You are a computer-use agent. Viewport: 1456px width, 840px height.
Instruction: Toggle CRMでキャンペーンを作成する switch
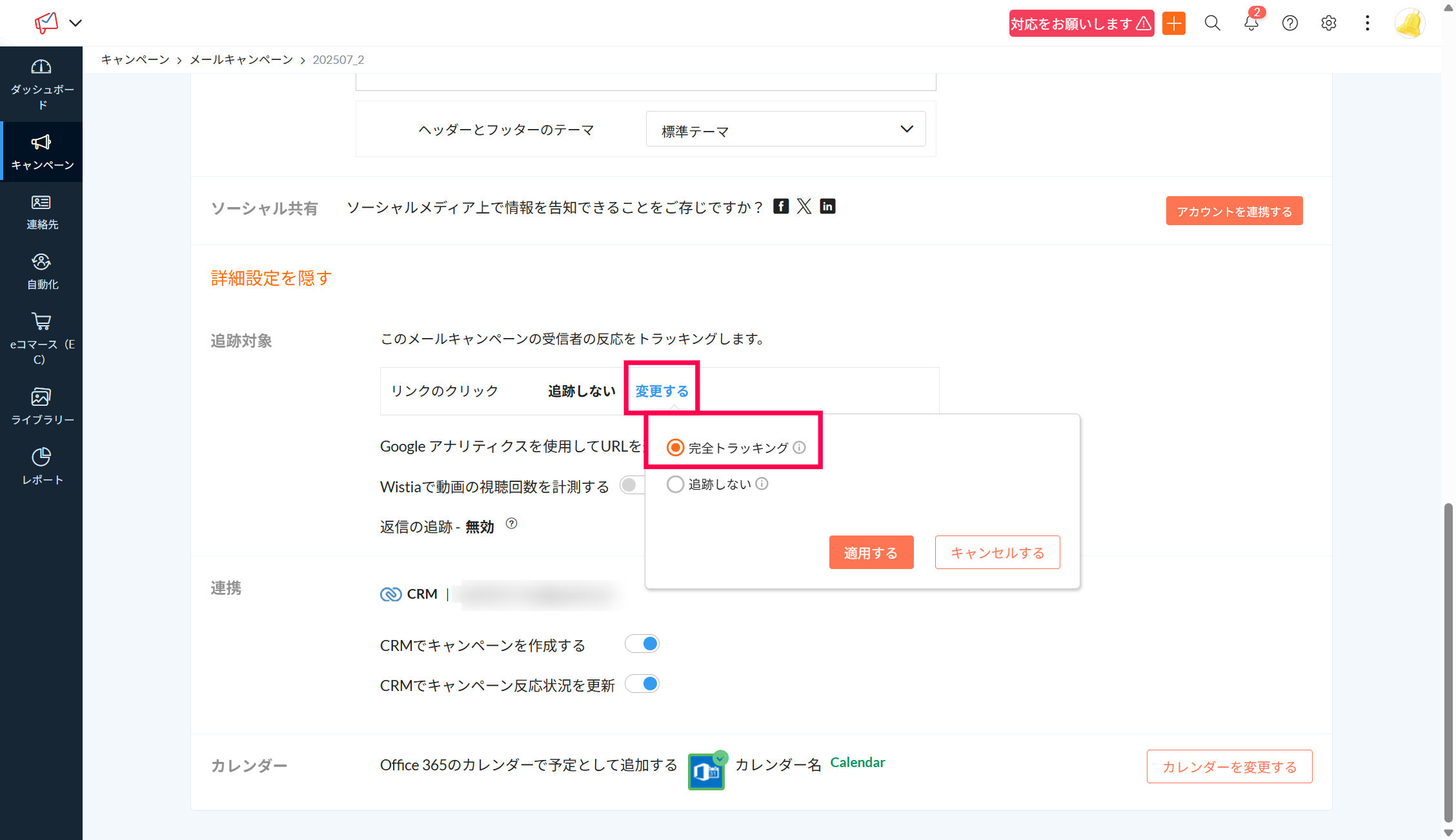tap(642, 644)
